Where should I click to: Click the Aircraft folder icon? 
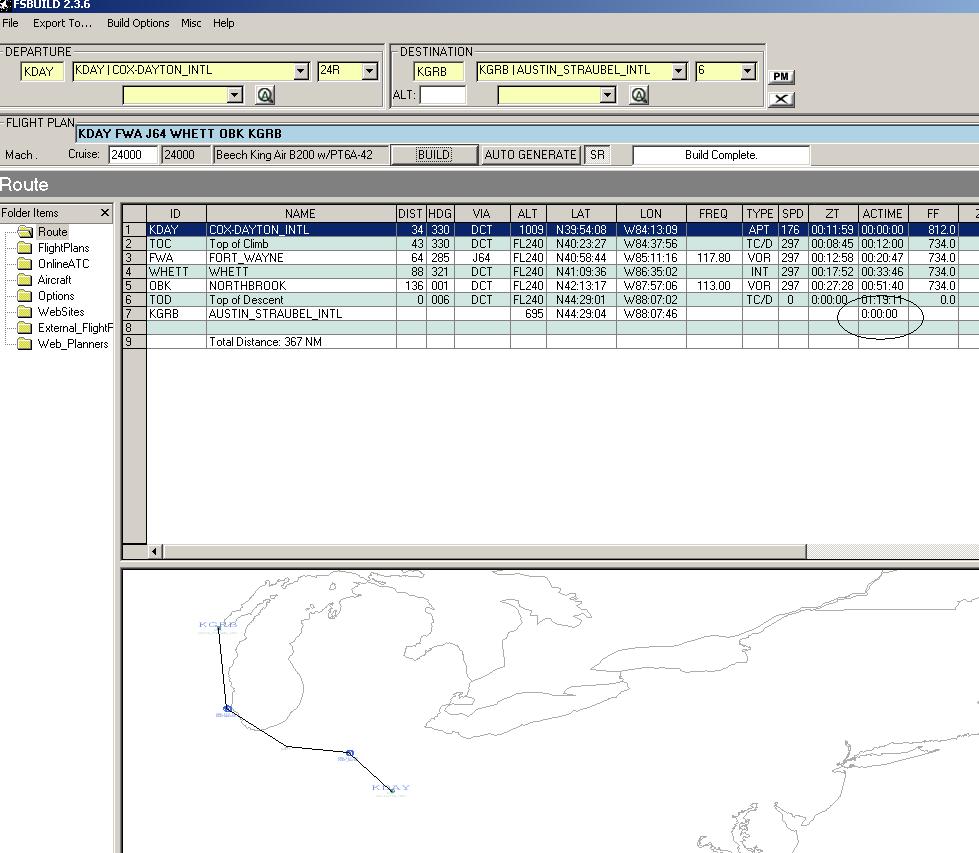coord(25,280)
